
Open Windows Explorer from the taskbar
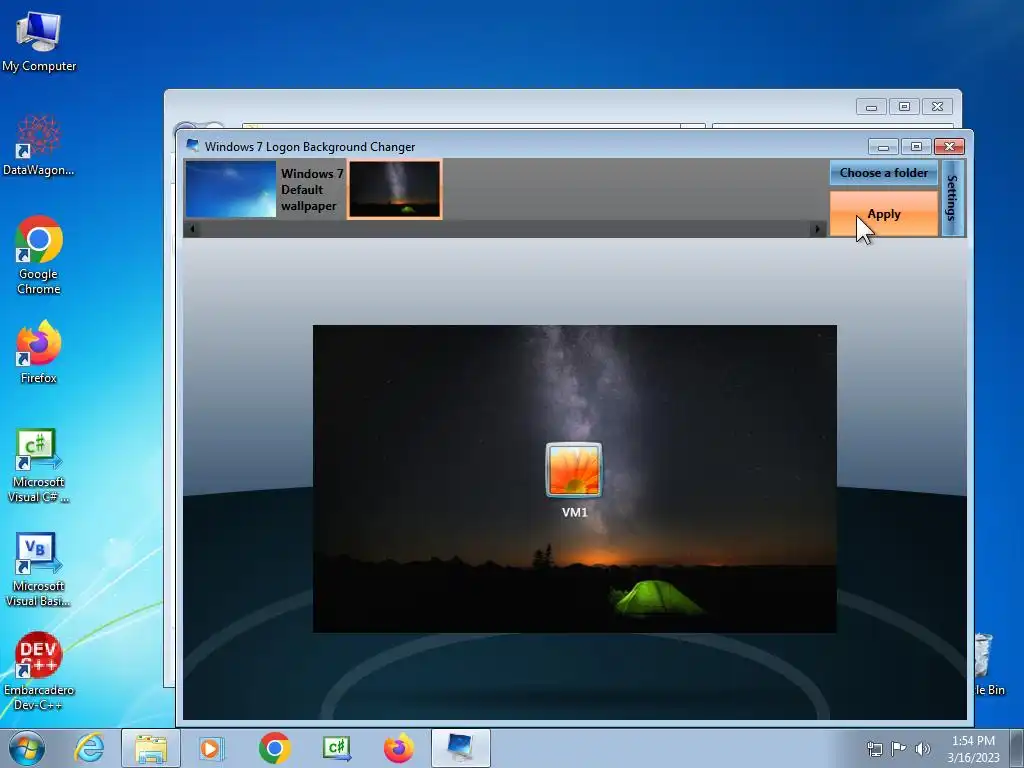tap(151, 748)
